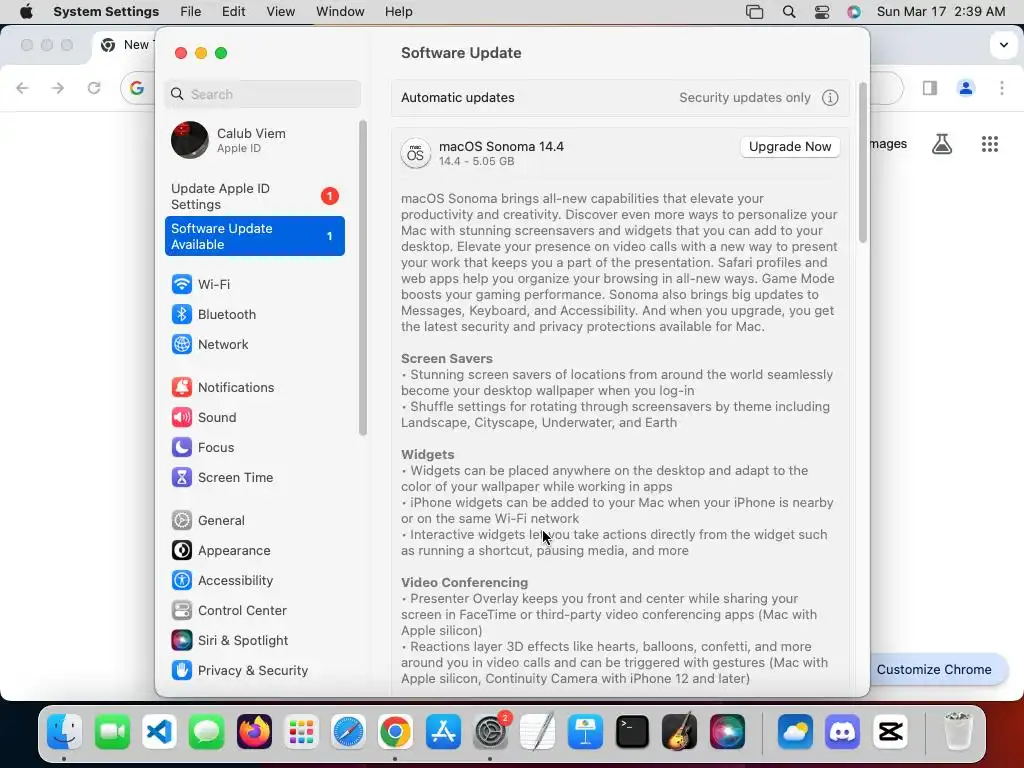Viewport: 1024px width, 768px height.
Task: Open the Apple menu
Action: 26,12
